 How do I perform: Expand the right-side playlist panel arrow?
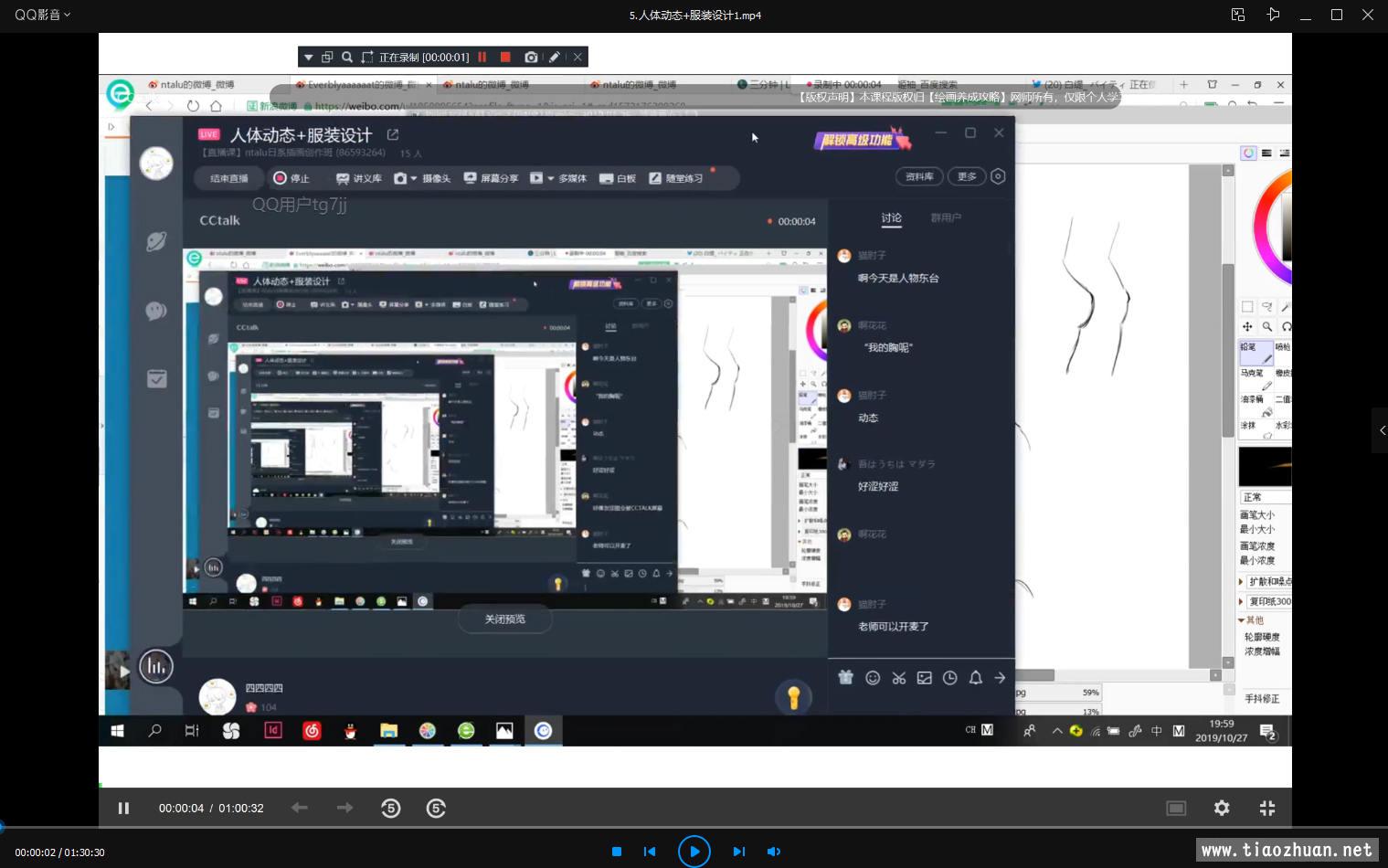1380,430
